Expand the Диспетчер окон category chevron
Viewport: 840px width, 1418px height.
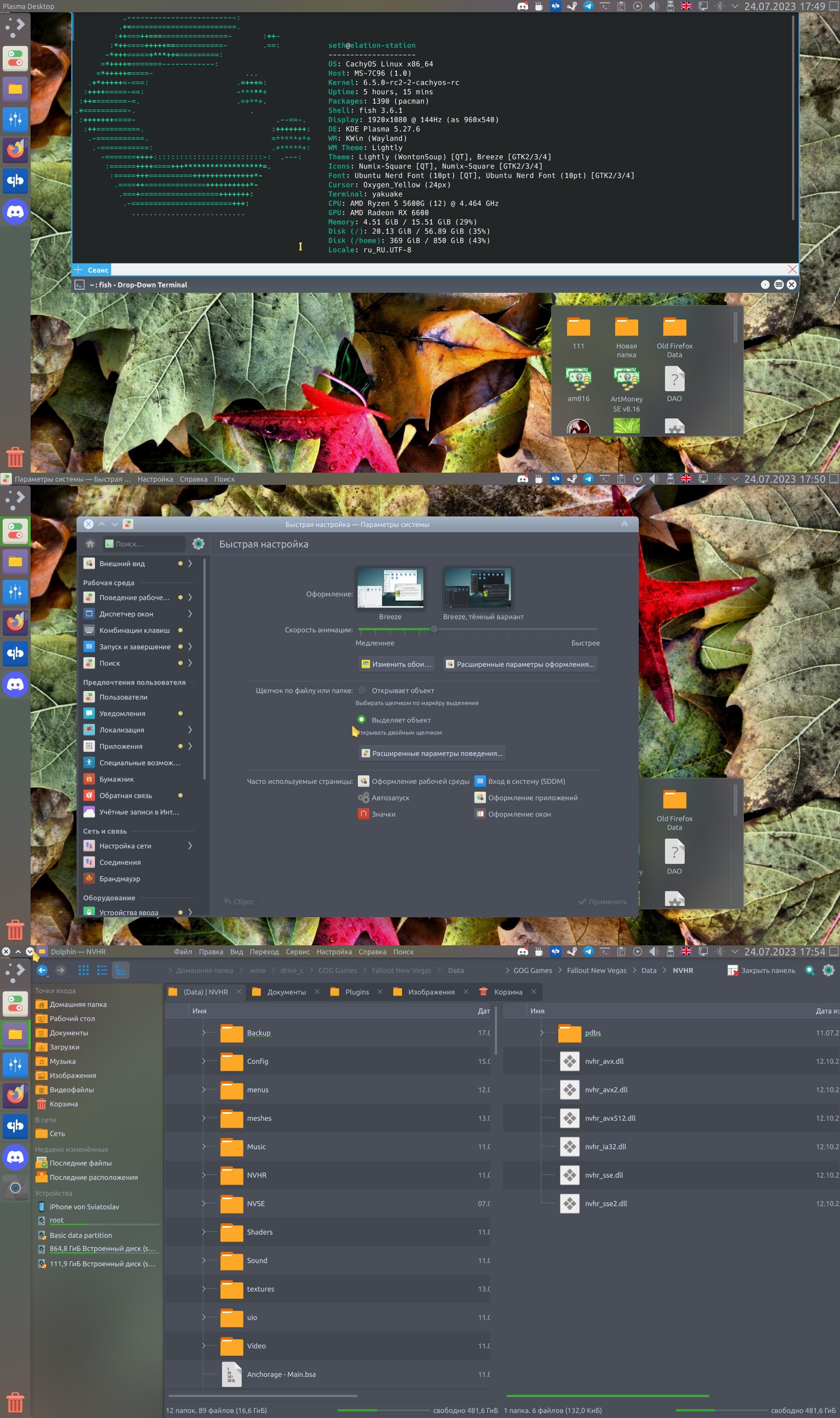click(190, 614)
